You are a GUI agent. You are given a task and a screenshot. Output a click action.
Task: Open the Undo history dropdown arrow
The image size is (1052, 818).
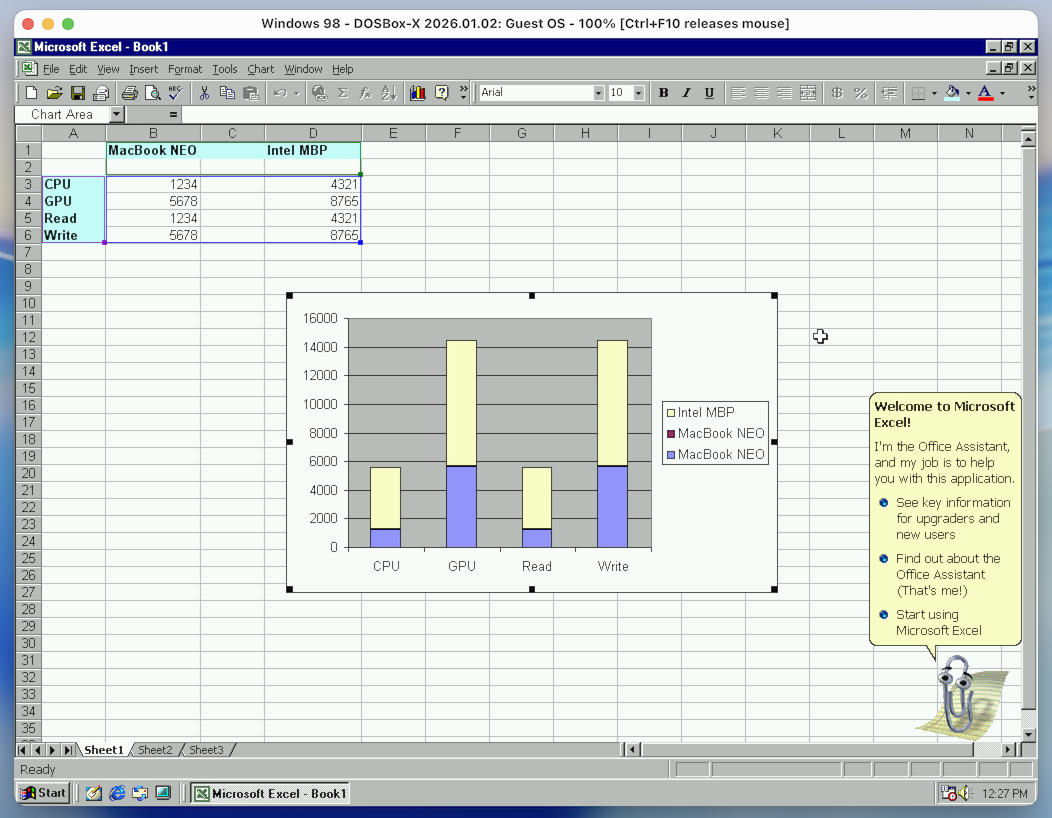pos(297,93)
